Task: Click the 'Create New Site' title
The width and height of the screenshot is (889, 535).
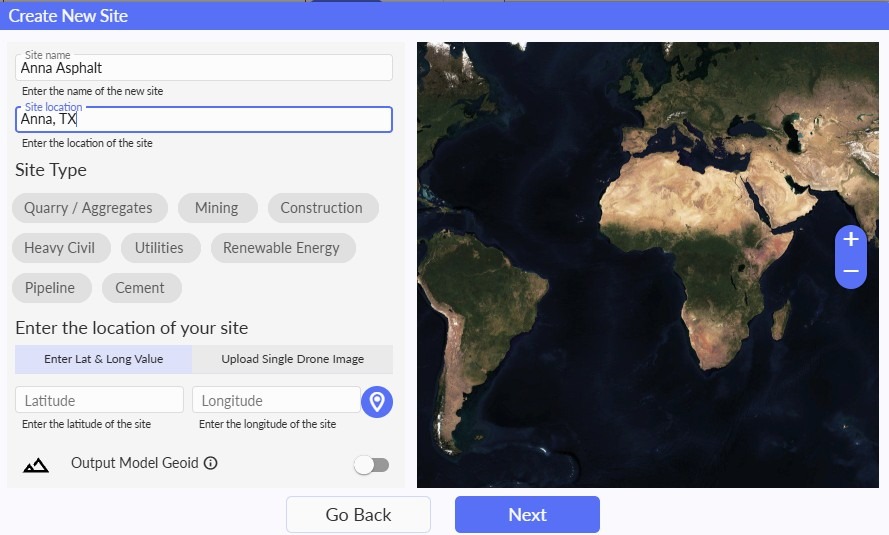Action: point(68,16)
